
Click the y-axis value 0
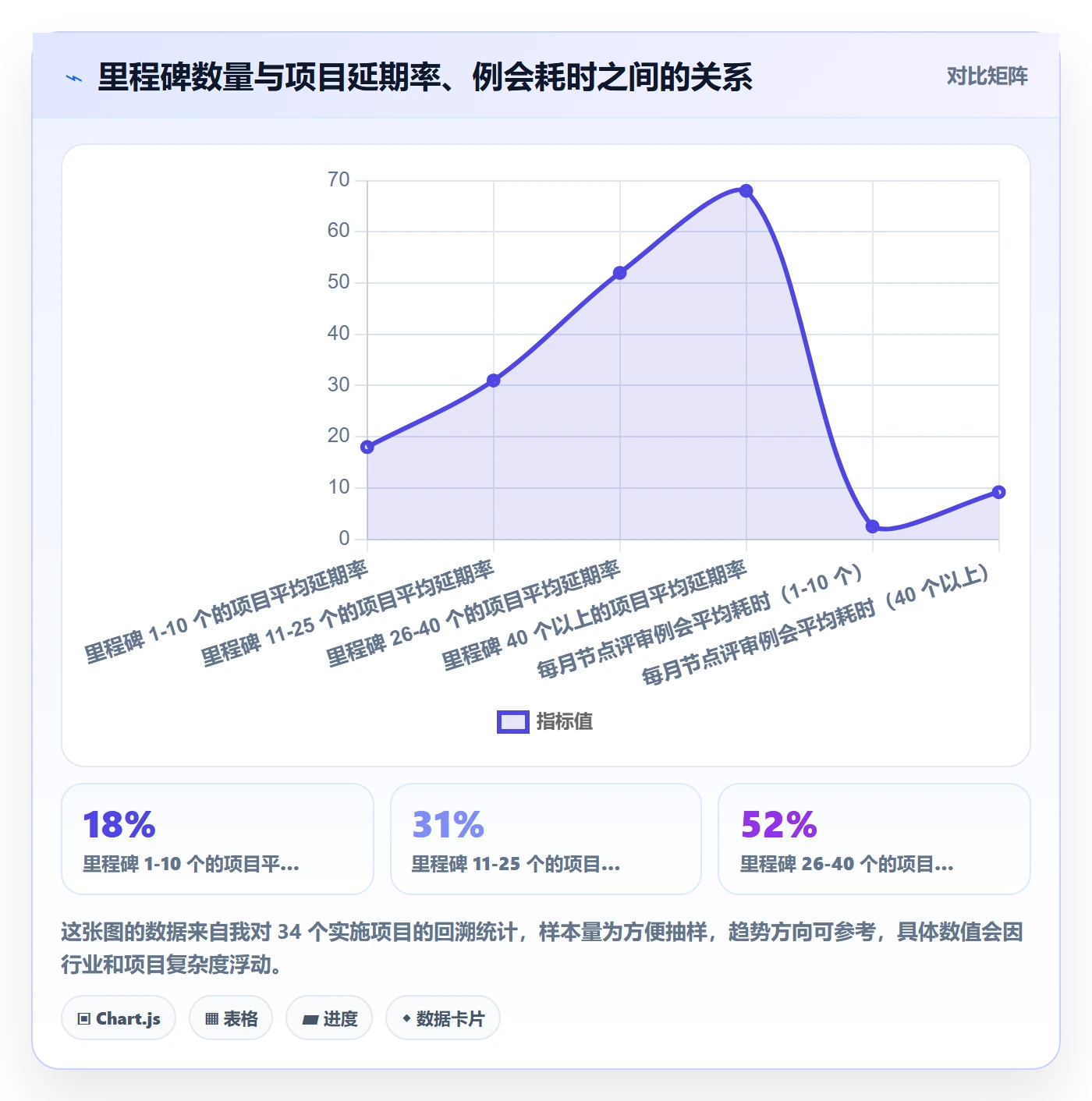344,538
